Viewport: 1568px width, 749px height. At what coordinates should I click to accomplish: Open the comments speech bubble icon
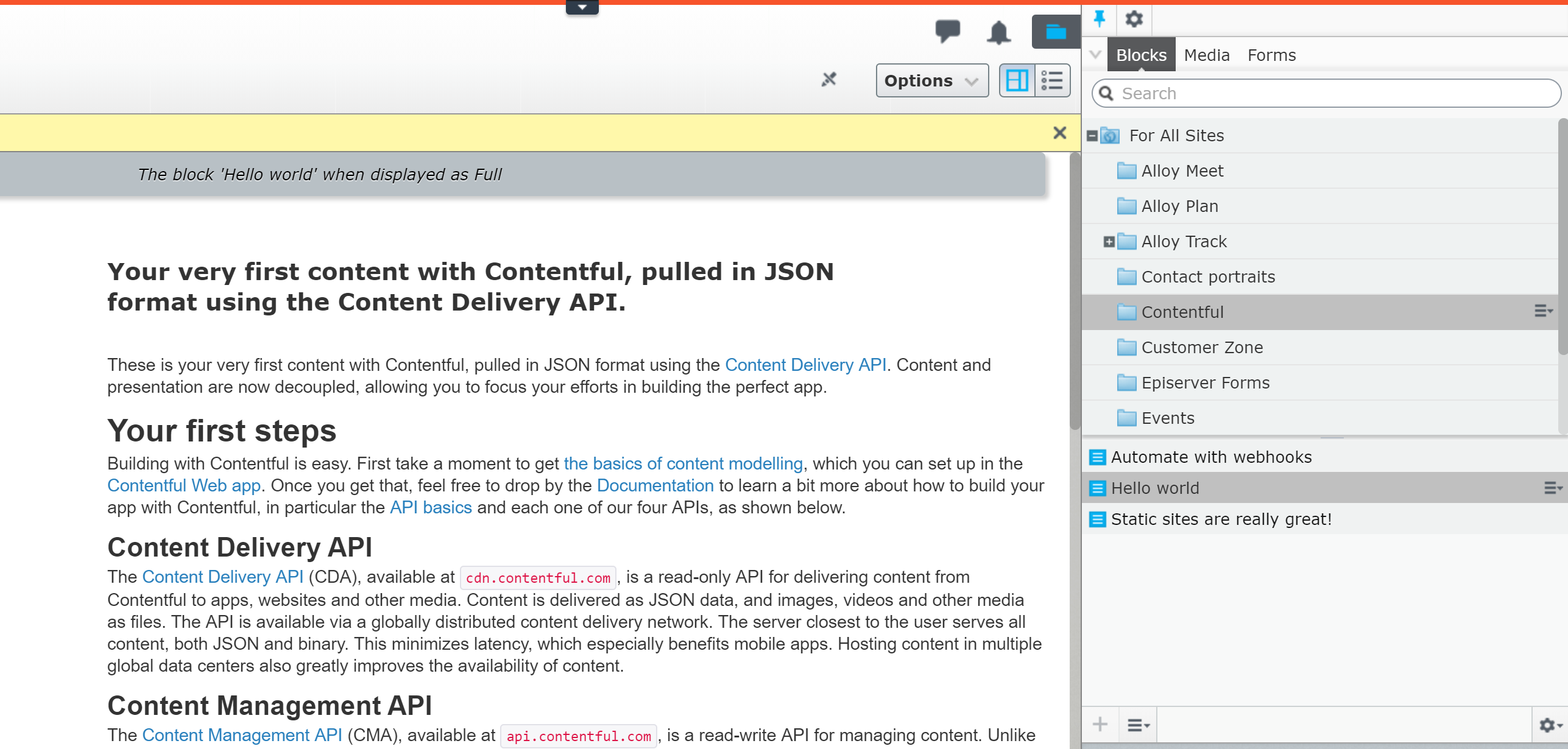(948, 32)
